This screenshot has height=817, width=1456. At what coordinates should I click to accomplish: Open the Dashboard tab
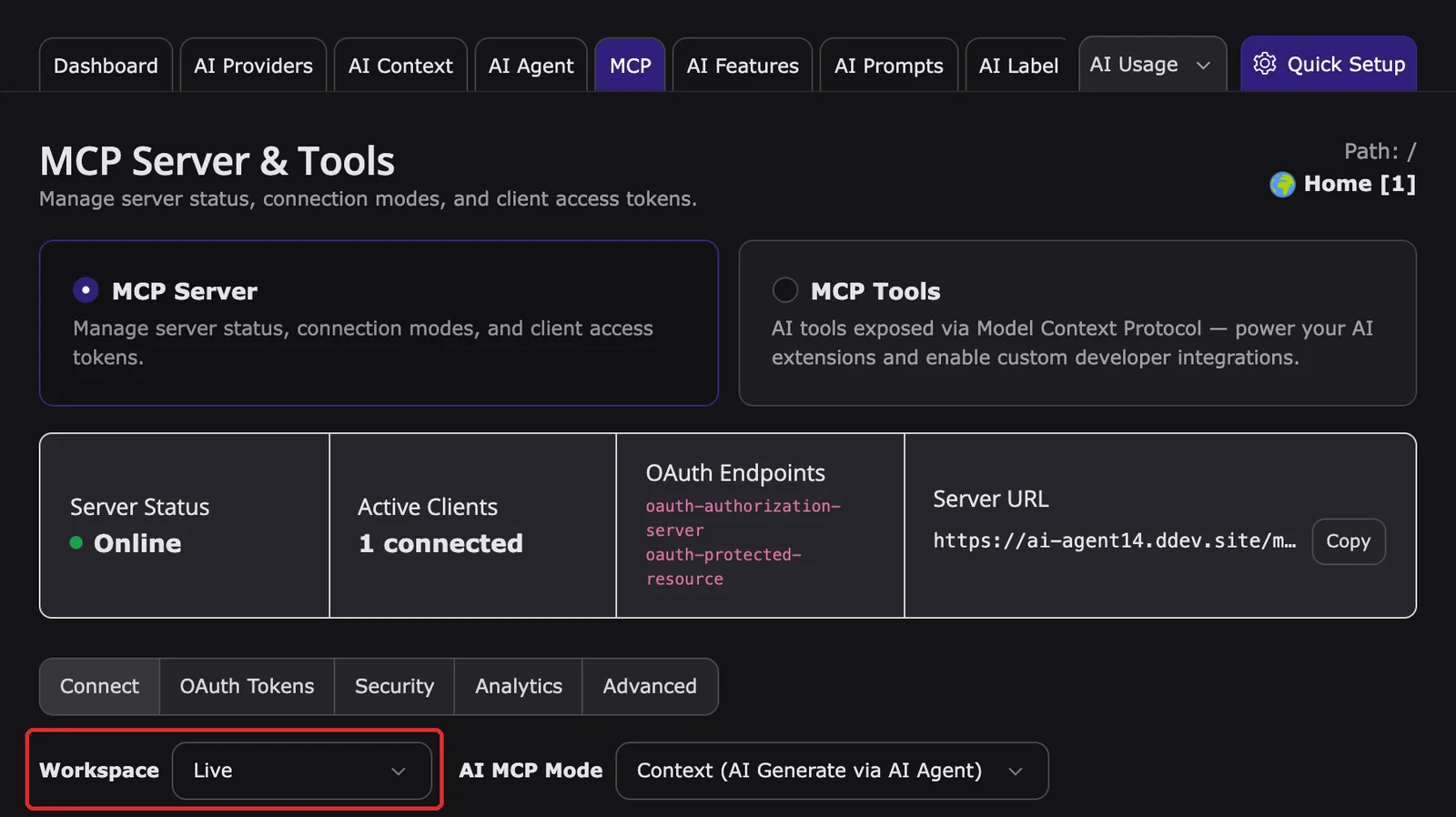(x=106, y=66)
